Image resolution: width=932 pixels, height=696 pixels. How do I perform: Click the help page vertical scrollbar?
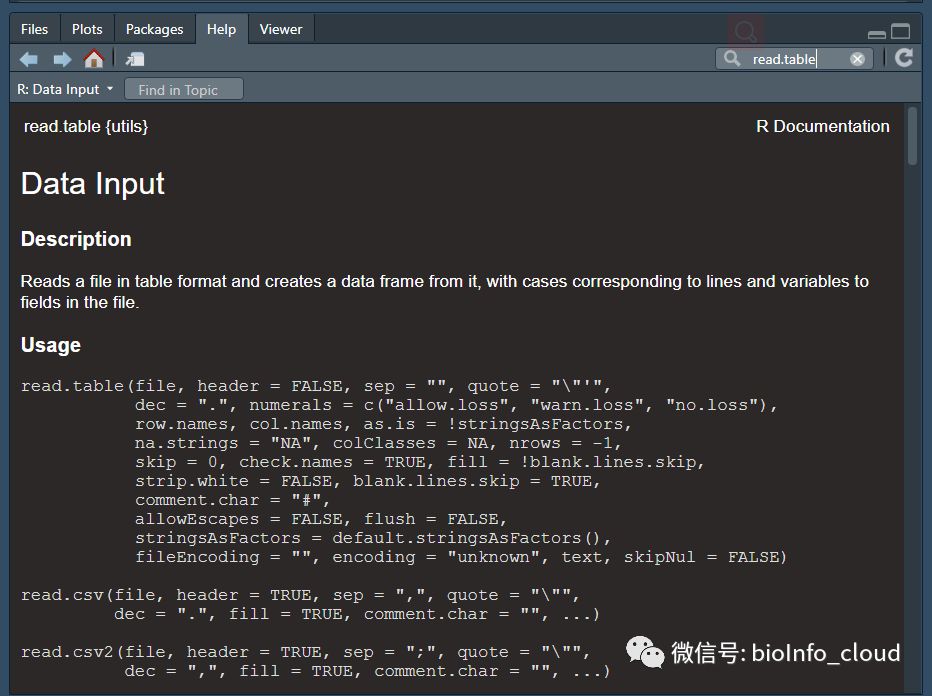point(912,136)
